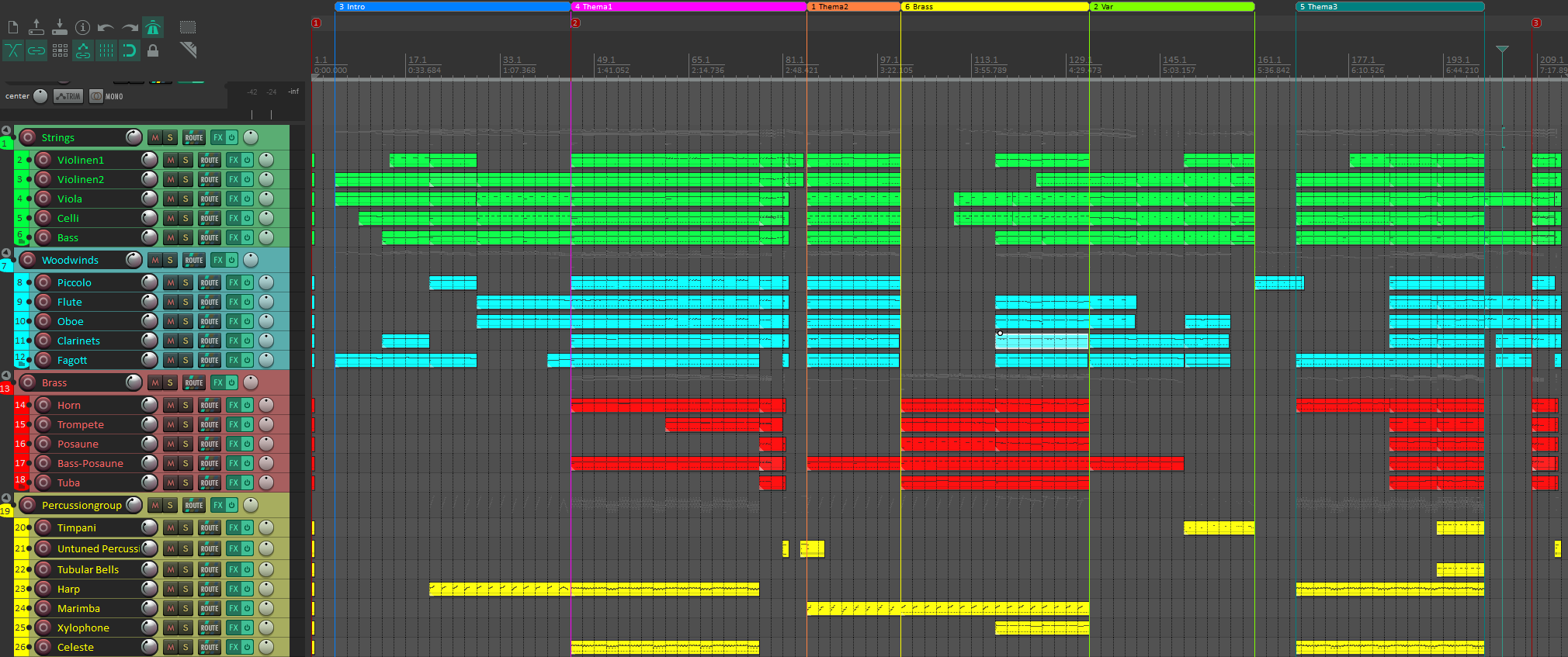Arm the Harp track for recording

[43, 589]
